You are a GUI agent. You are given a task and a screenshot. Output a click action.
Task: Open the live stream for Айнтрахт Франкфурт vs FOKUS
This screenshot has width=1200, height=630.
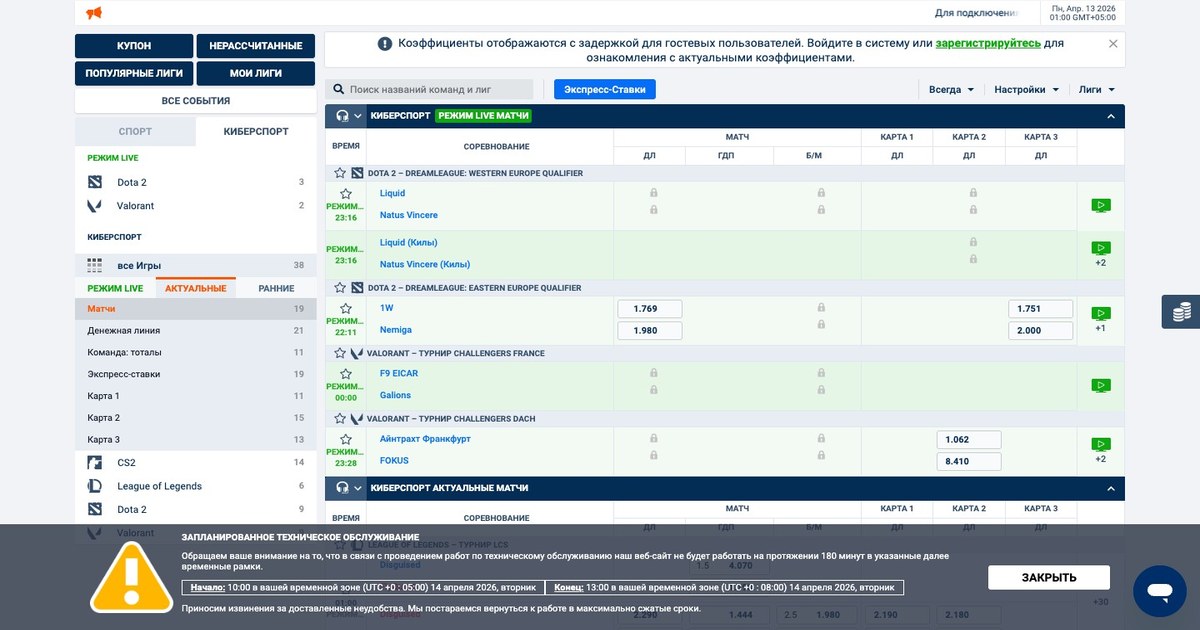tap(1100, 444)
